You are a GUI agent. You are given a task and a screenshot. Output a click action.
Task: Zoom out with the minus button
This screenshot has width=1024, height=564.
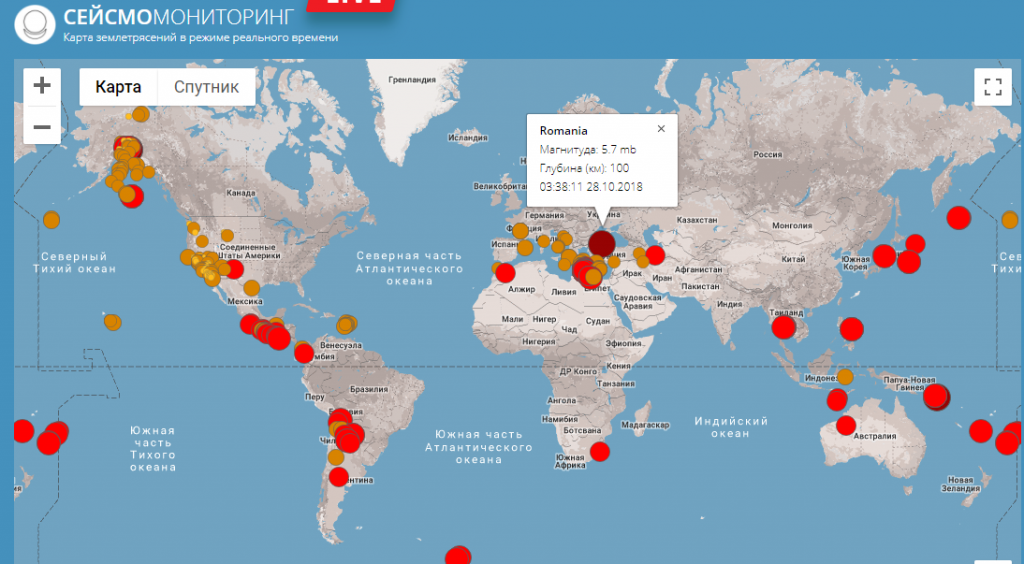(x=42, y=126)
